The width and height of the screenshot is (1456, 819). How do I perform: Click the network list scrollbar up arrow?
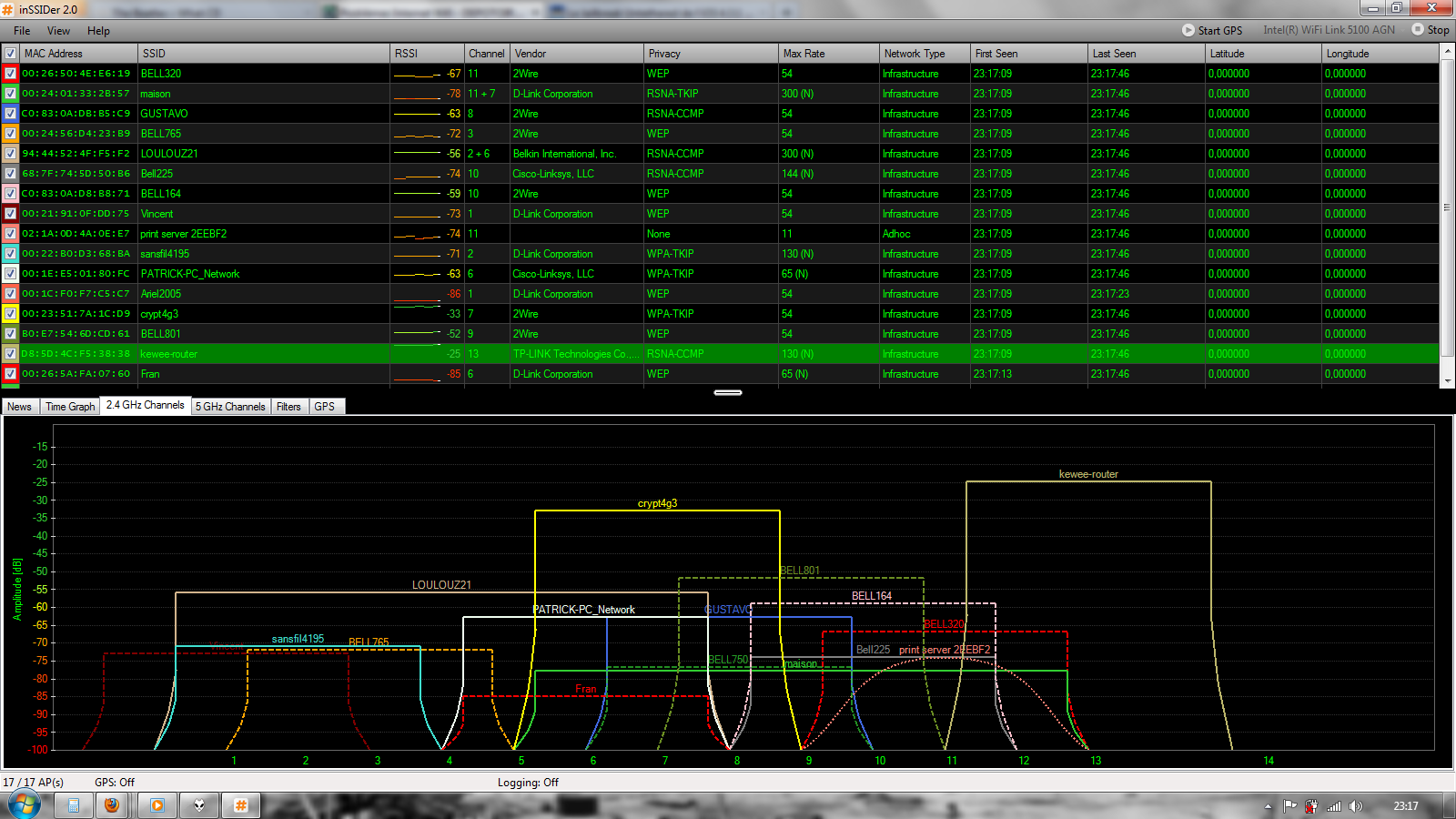pyautogui.click(x=1447, y=52)
